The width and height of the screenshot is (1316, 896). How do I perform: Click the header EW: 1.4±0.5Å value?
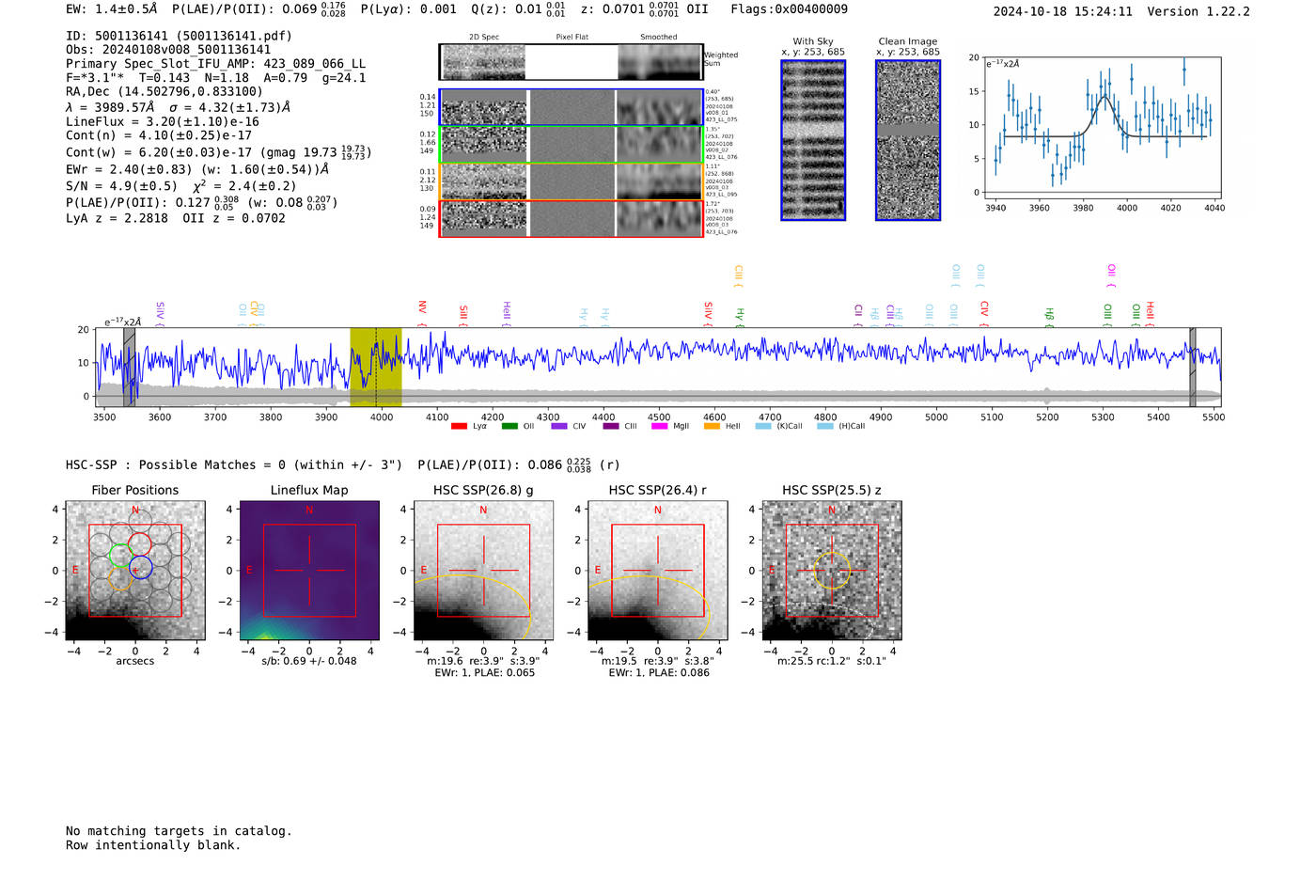coord(112,9)
